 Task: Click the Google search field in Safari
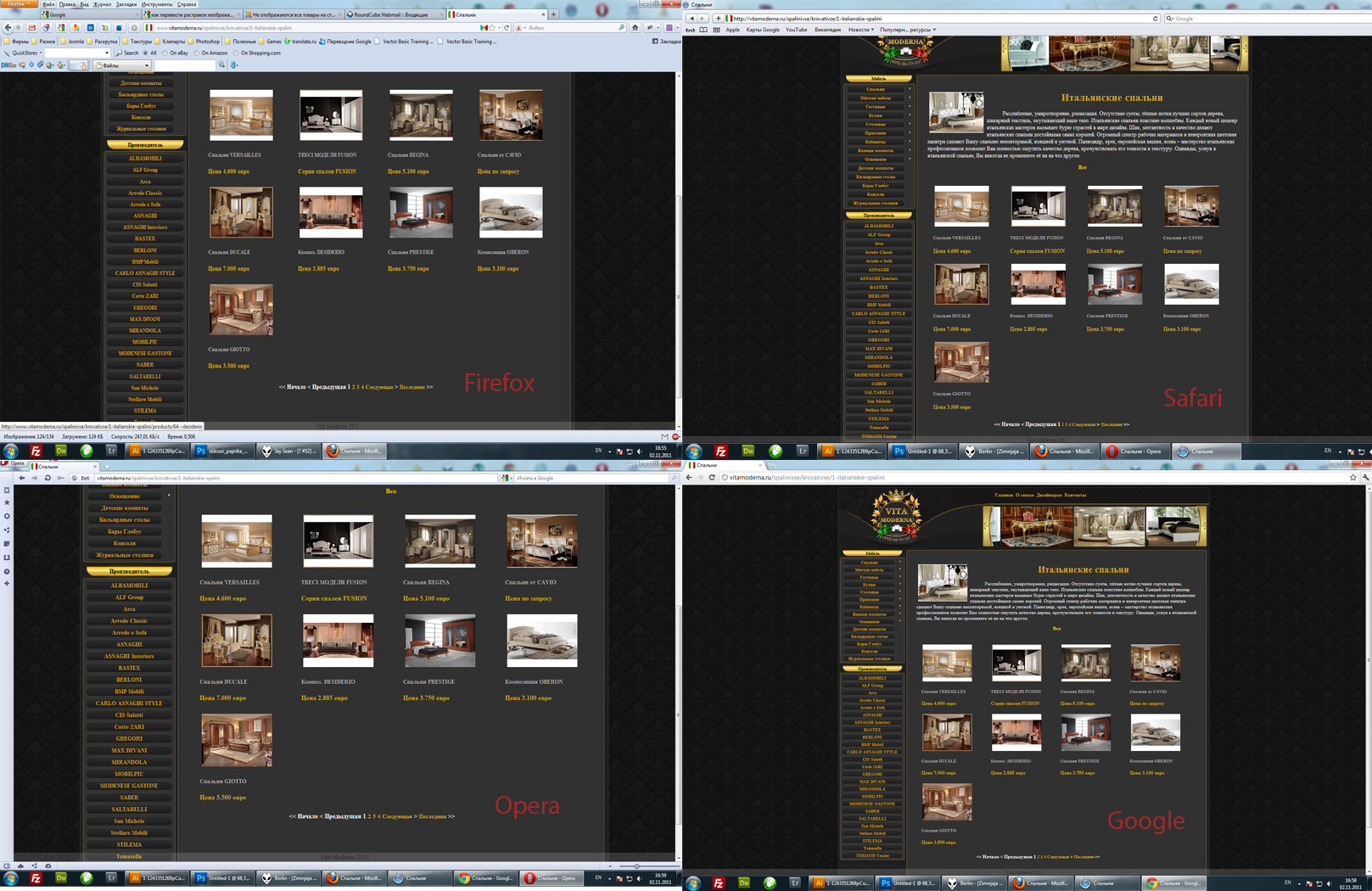click(x=1267, y=18)
